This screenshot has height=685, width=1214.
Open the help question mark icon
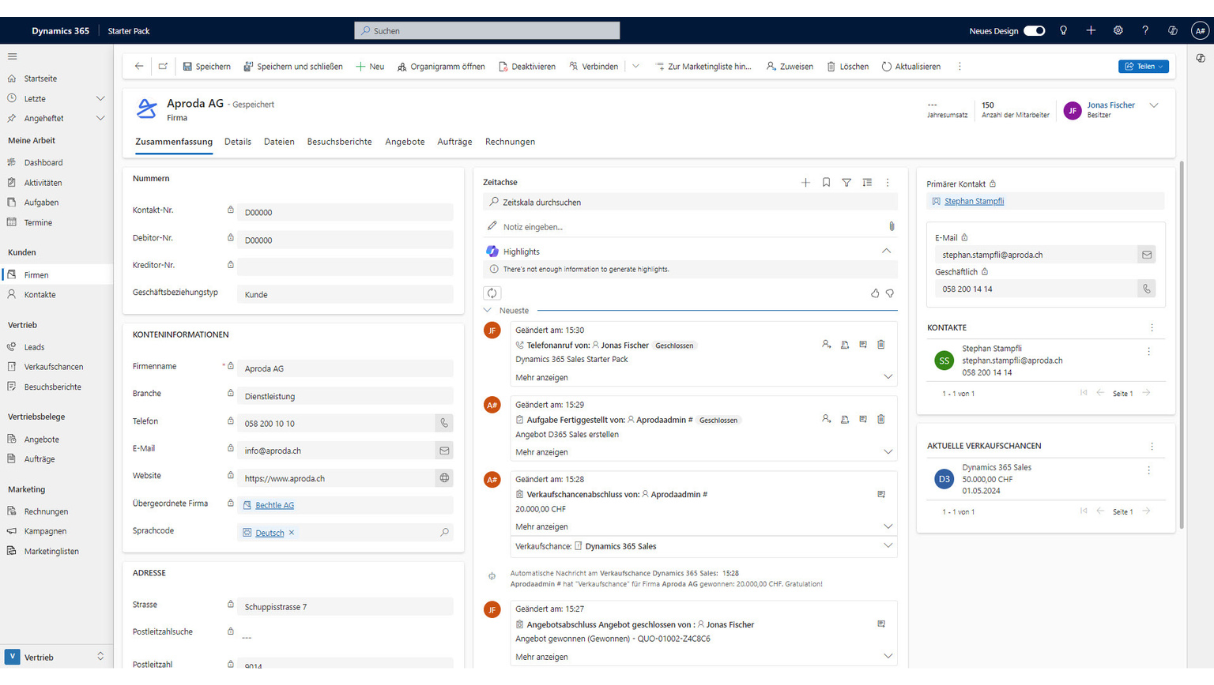point(1145,31)
